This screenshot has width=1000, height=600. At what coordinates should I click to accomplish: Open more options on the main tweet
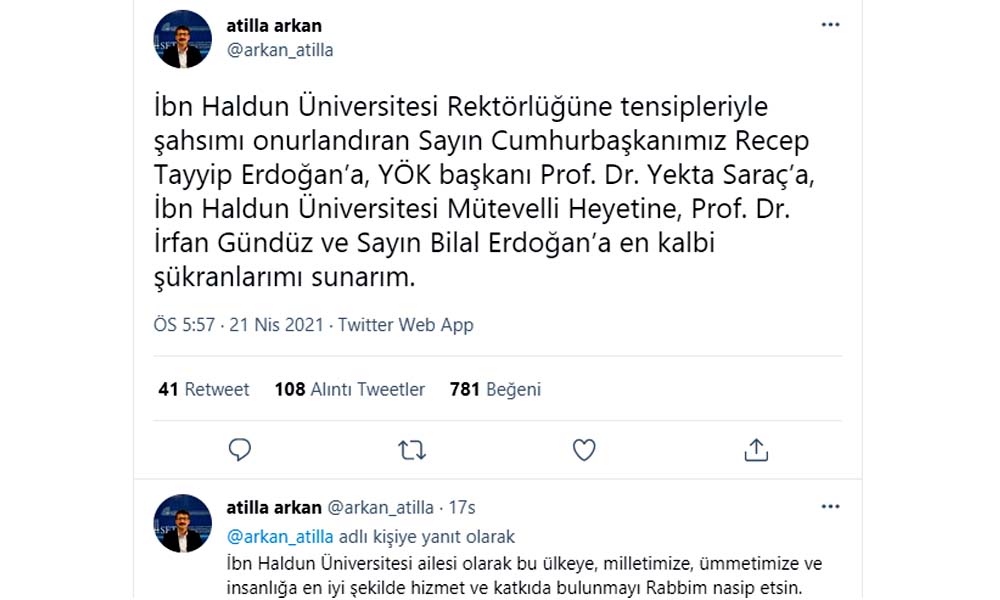(830, 25)
